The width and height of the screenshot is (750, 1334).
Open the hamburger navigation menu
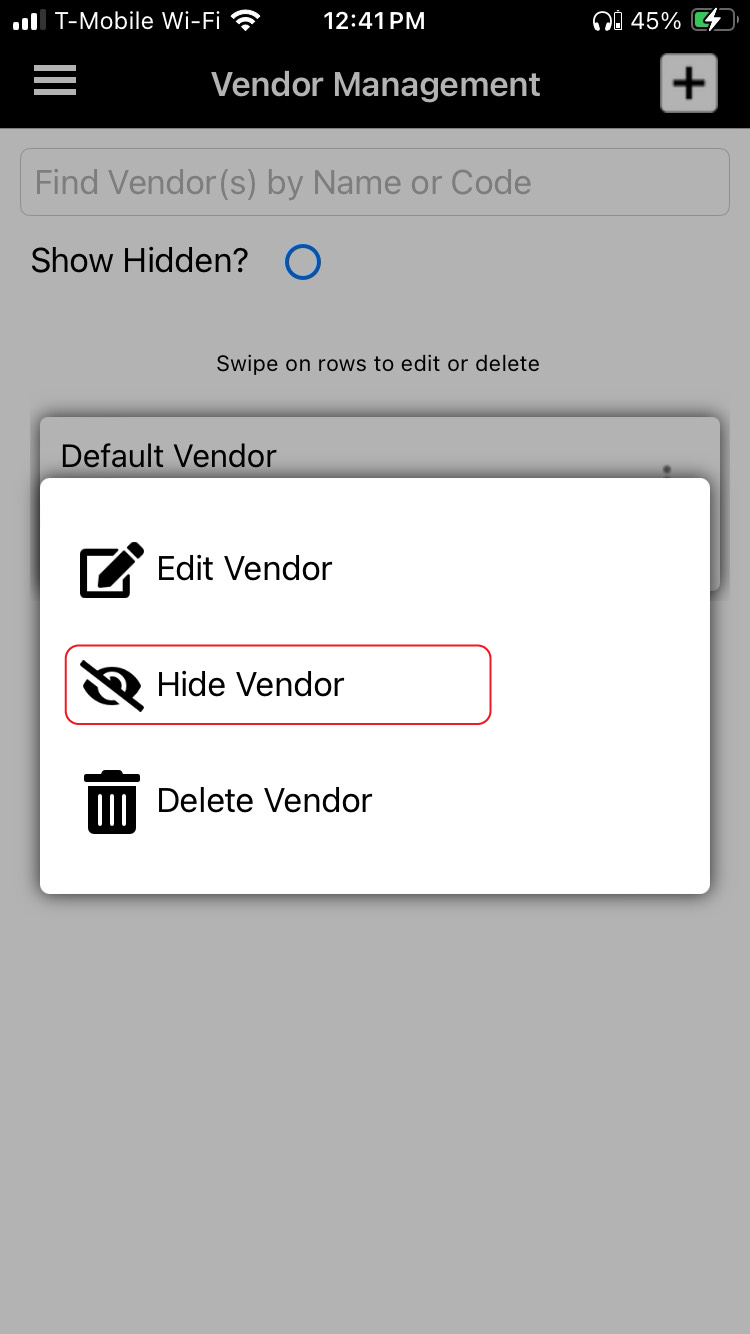coord(55,81)
